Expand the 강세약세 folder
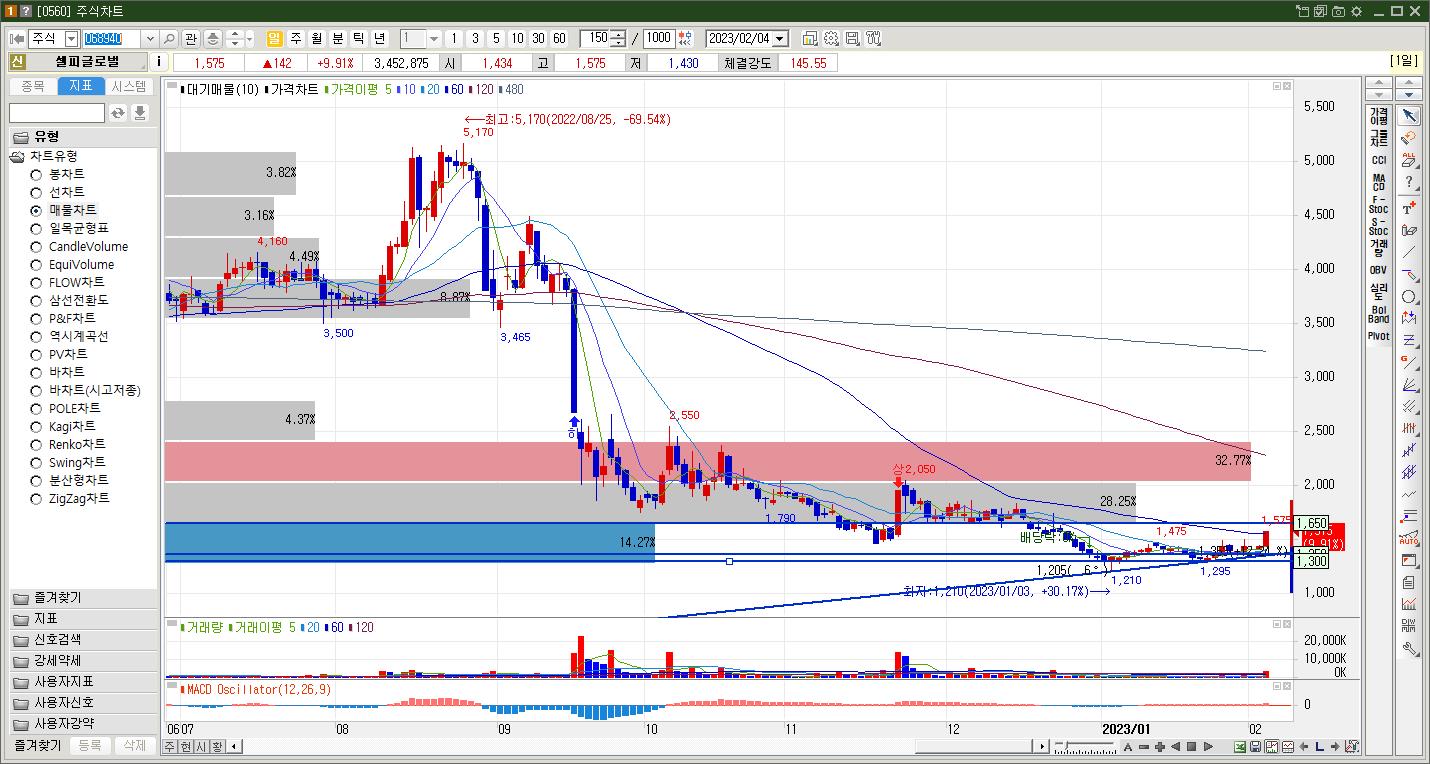The image size is (1430, 764). tap(84, 660)
